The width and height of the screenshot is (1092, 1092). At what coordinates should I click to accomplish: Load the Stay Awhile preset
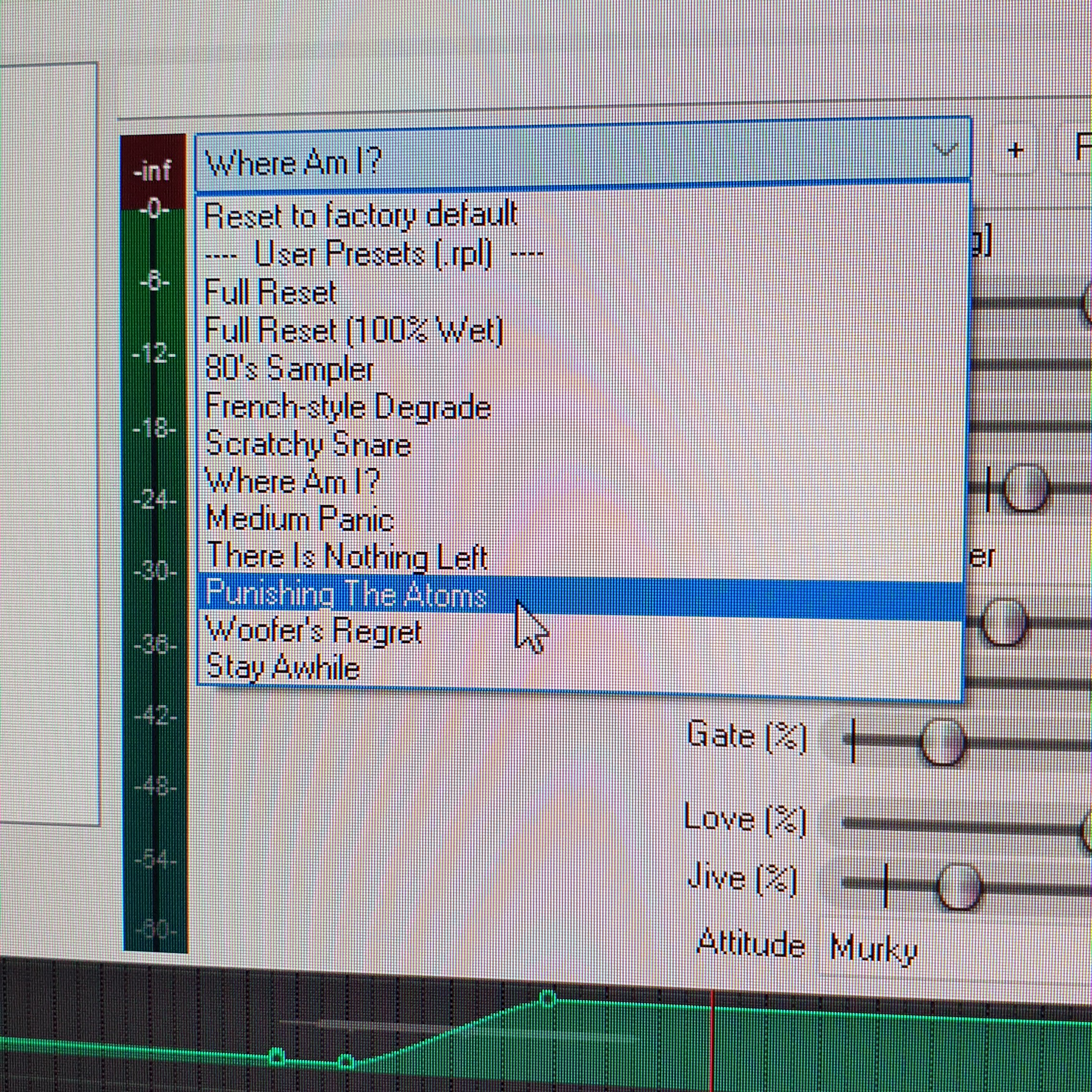283,667
